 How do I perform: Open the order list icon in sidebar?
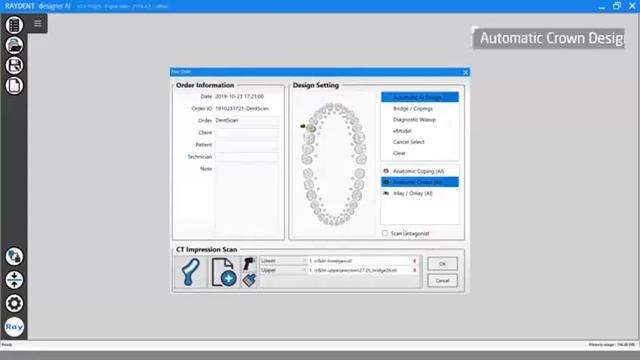pos(14,25)
